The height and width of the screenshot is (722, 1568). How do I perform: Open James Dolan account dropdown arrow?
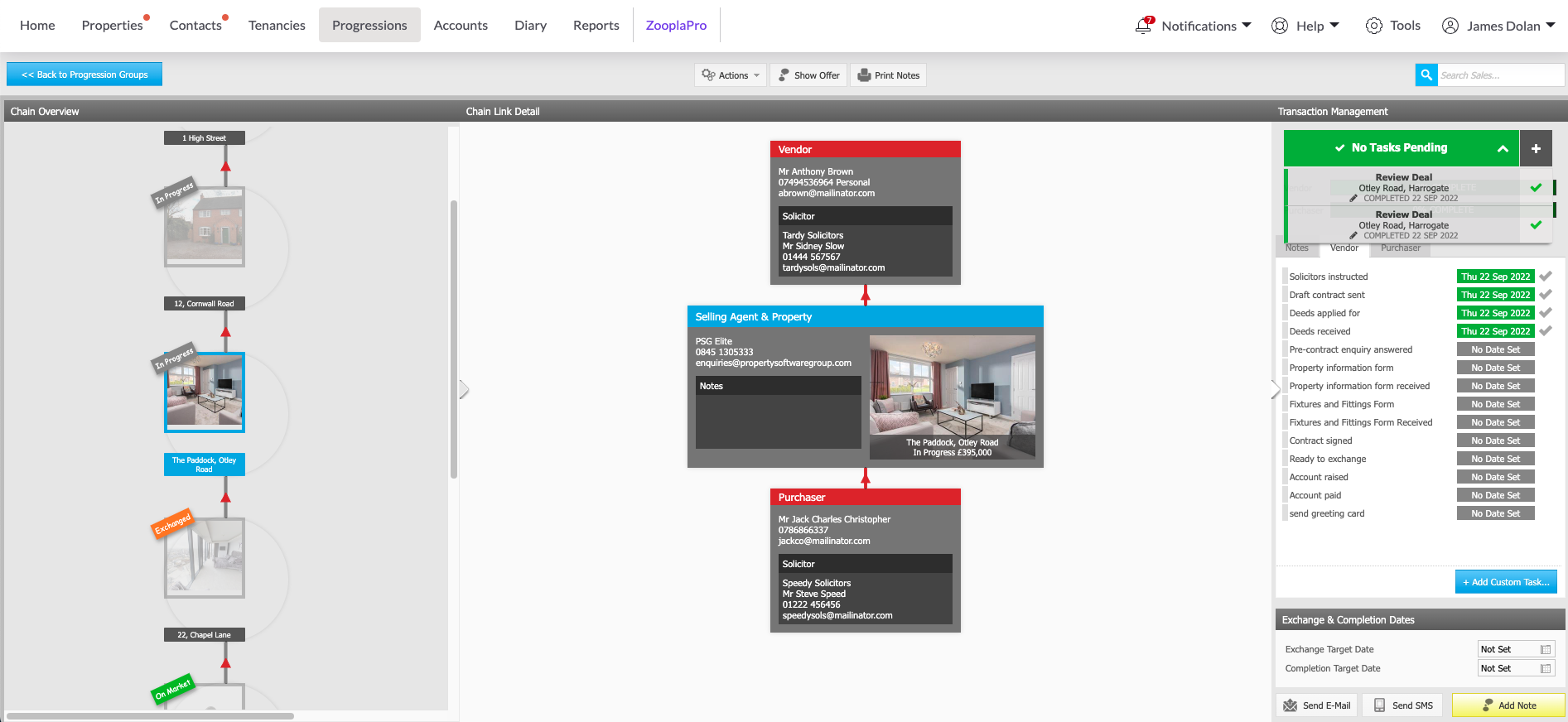pyautogui.click(x=1551, y=25)
